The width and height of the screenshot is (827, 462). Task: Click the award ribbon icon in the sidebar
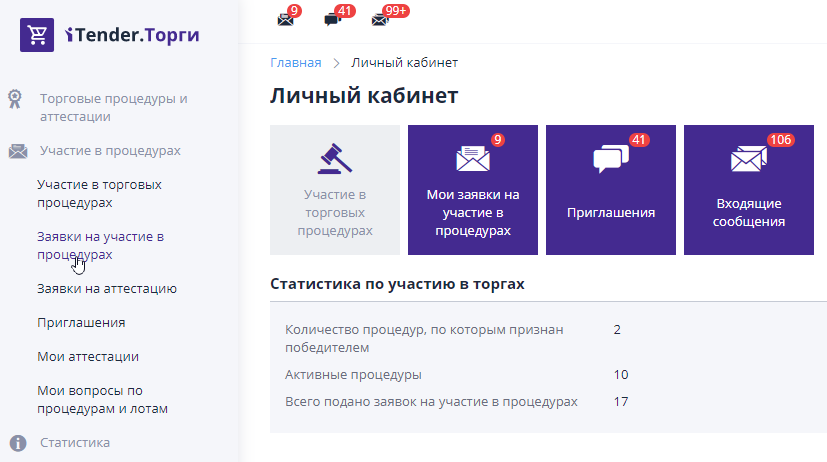point(17,99)
